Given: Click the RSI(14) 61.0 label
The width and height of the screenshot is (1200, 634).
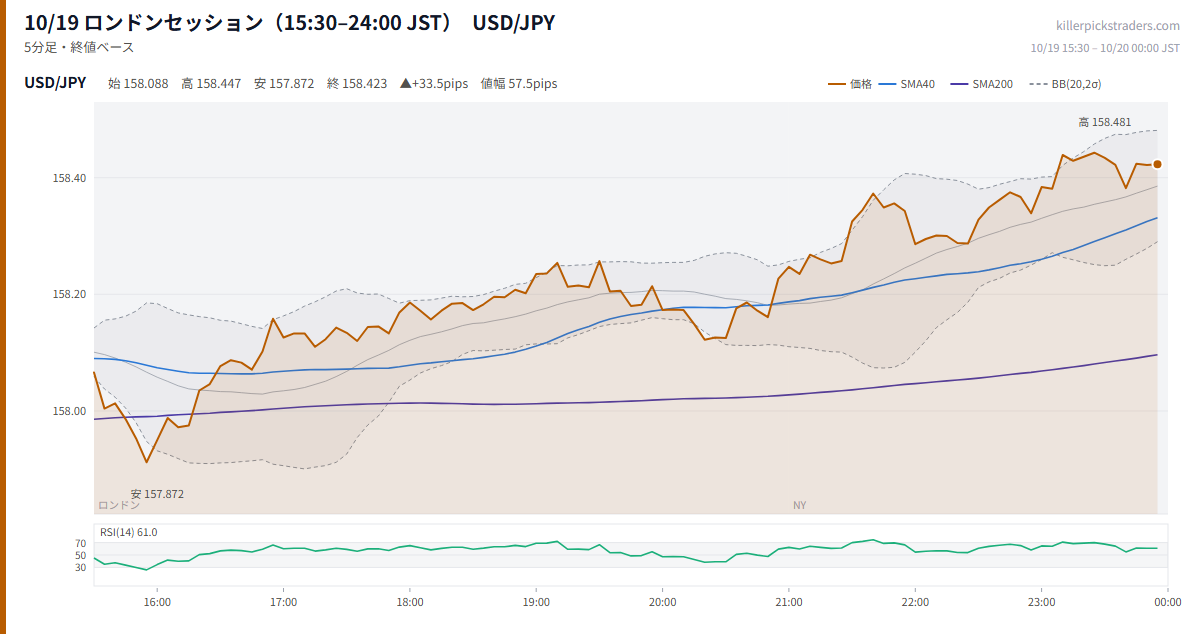Looking at the screenshot, I should click(x=128, y=532).
